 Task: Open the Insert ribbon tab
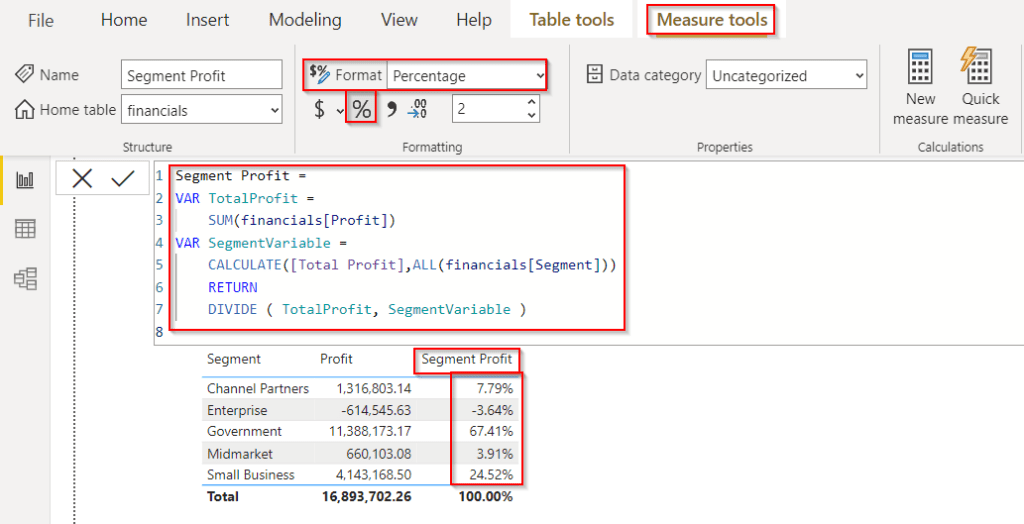(207, 20)
